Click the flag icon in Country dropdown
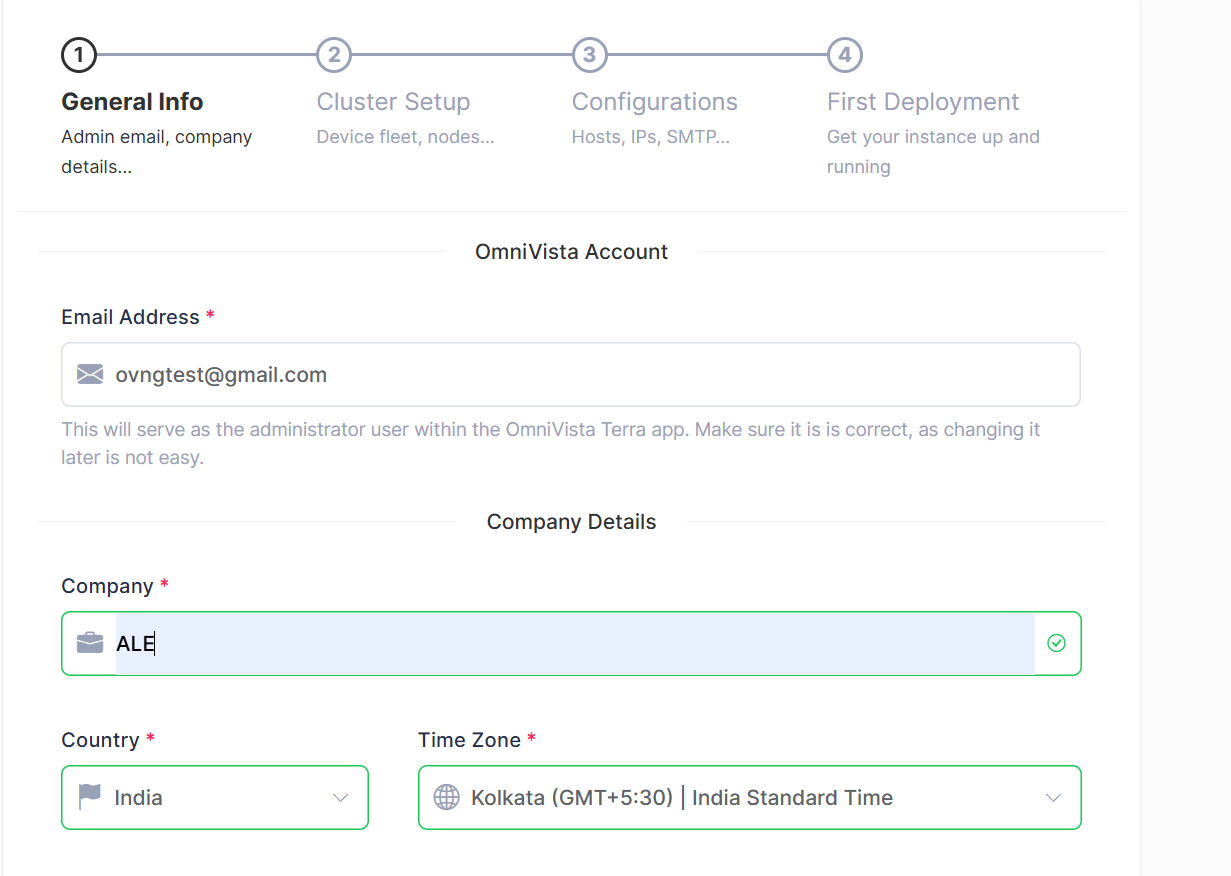This screenshot has height=876, width=1231. coord(90,797)
